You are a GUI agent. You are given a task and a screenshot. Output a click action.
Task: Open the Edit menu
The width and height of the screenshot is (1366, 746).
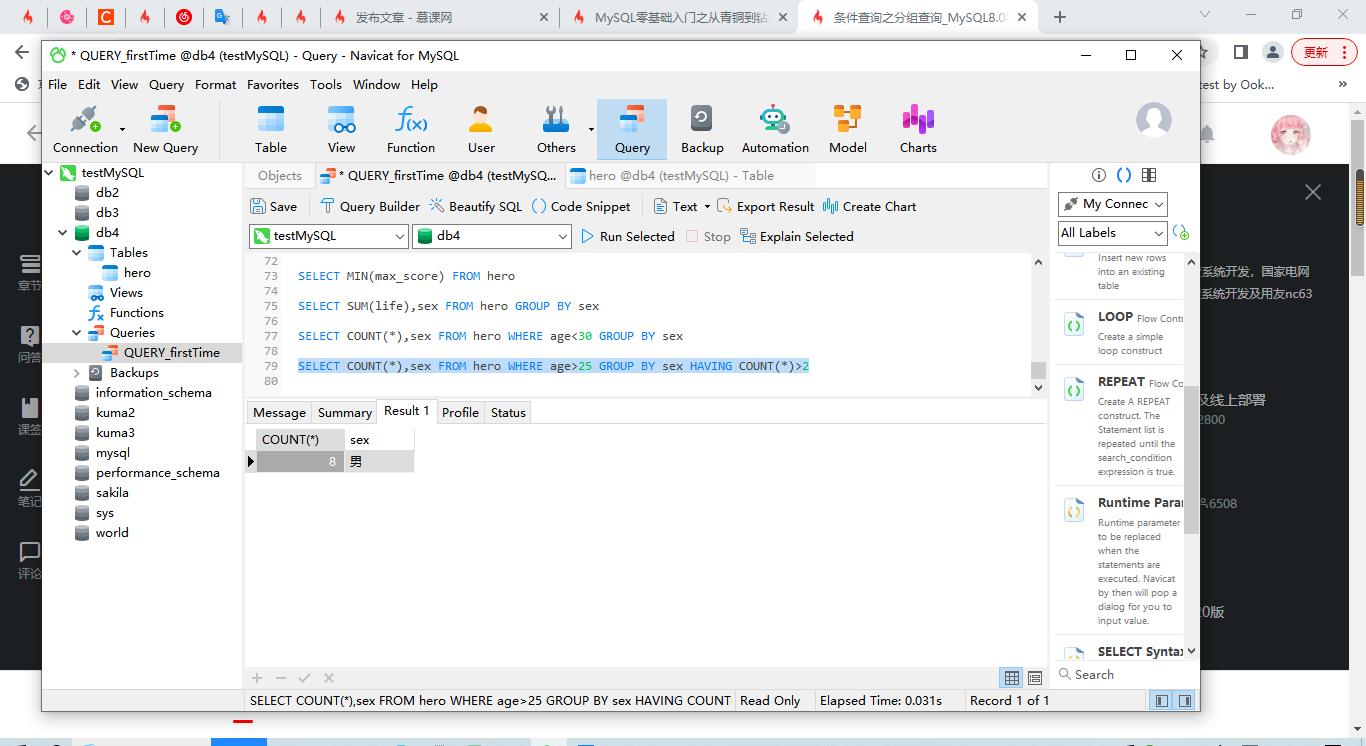click(x=89, y=84)
